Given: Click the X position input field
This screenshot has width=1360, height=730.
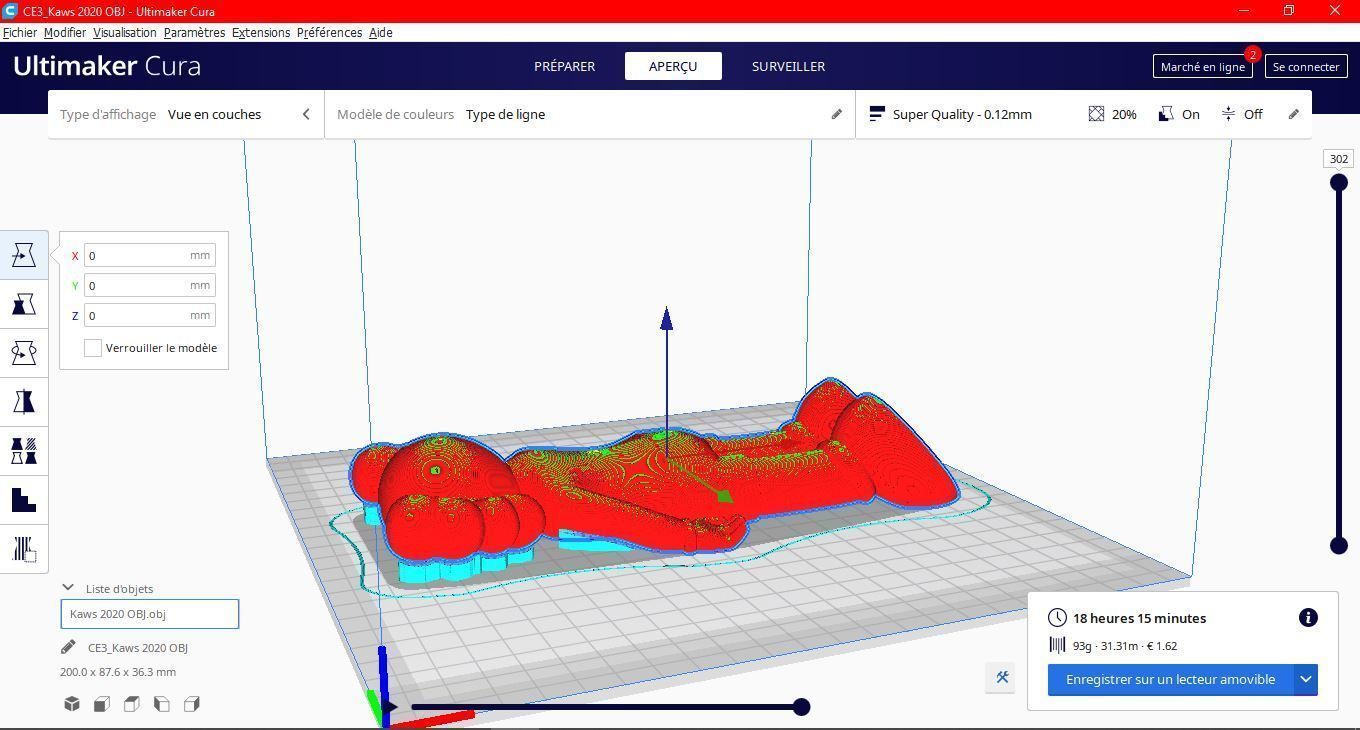Looking at the screenshot, I should click(x=150, y=255).
